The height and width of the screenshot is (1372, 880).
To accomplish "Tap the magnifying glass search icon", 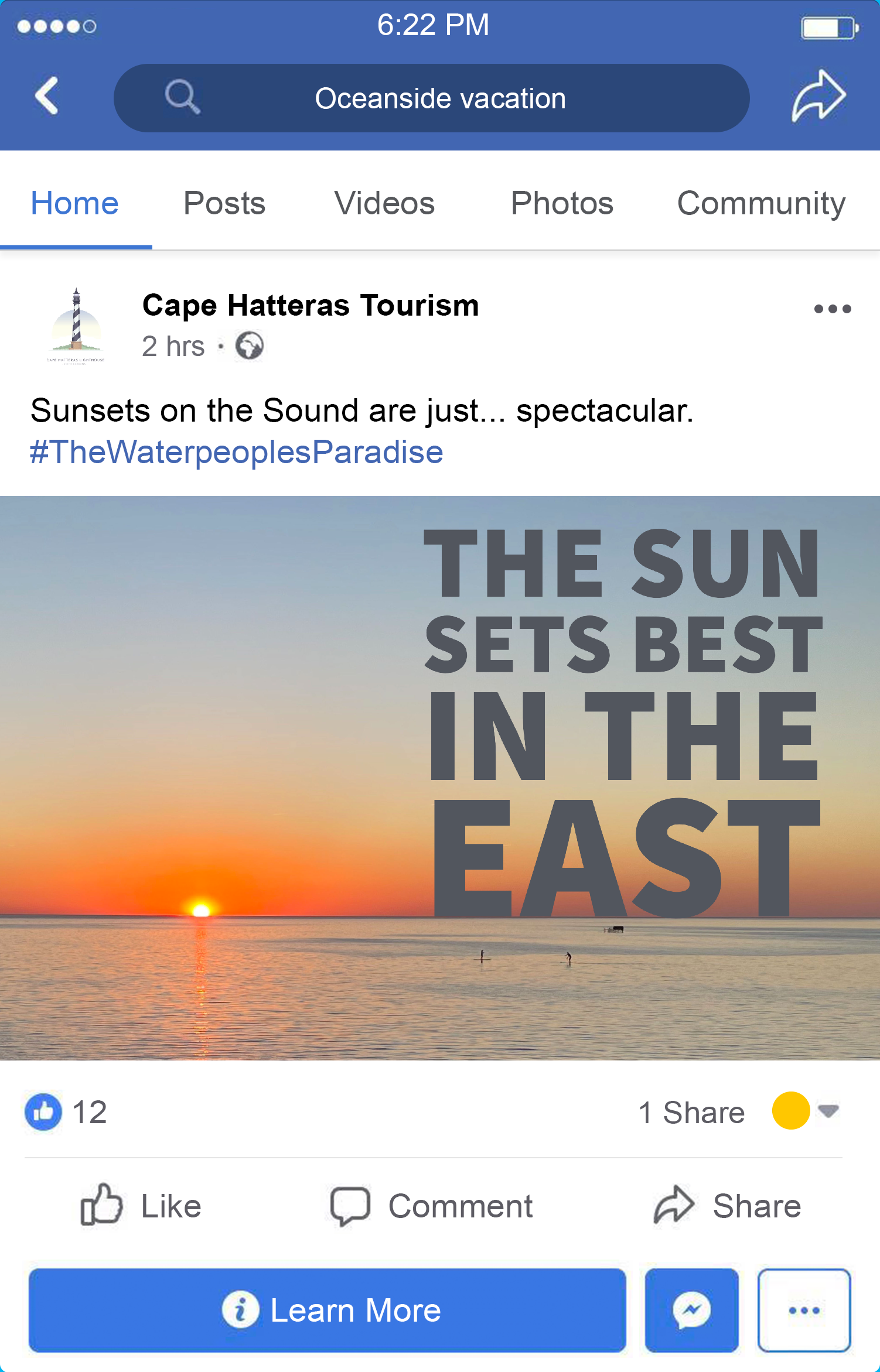I will point(182,97).
